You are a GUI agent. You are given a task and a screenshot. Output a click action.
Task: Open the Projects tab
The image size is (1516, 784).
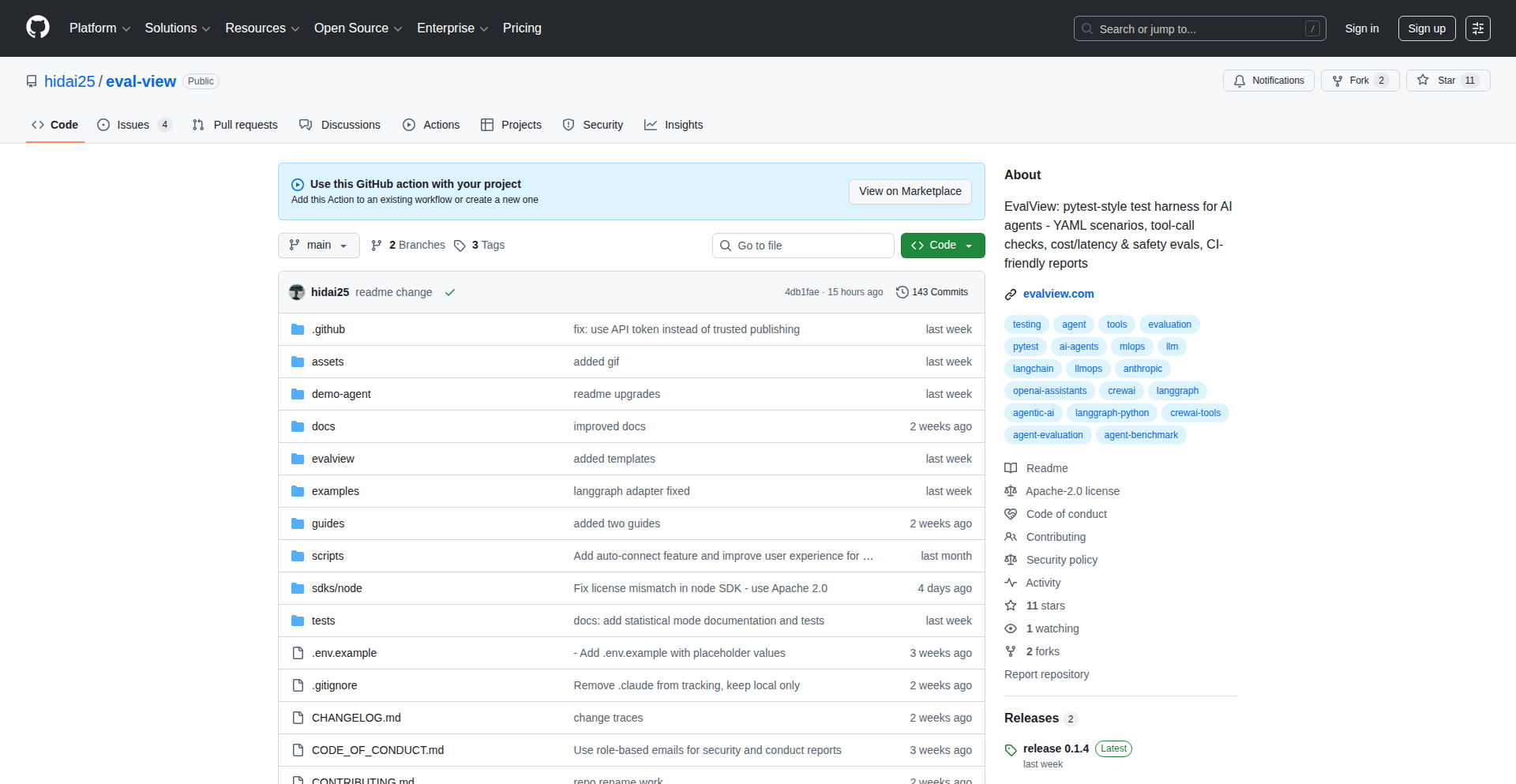tap(511, 125)
